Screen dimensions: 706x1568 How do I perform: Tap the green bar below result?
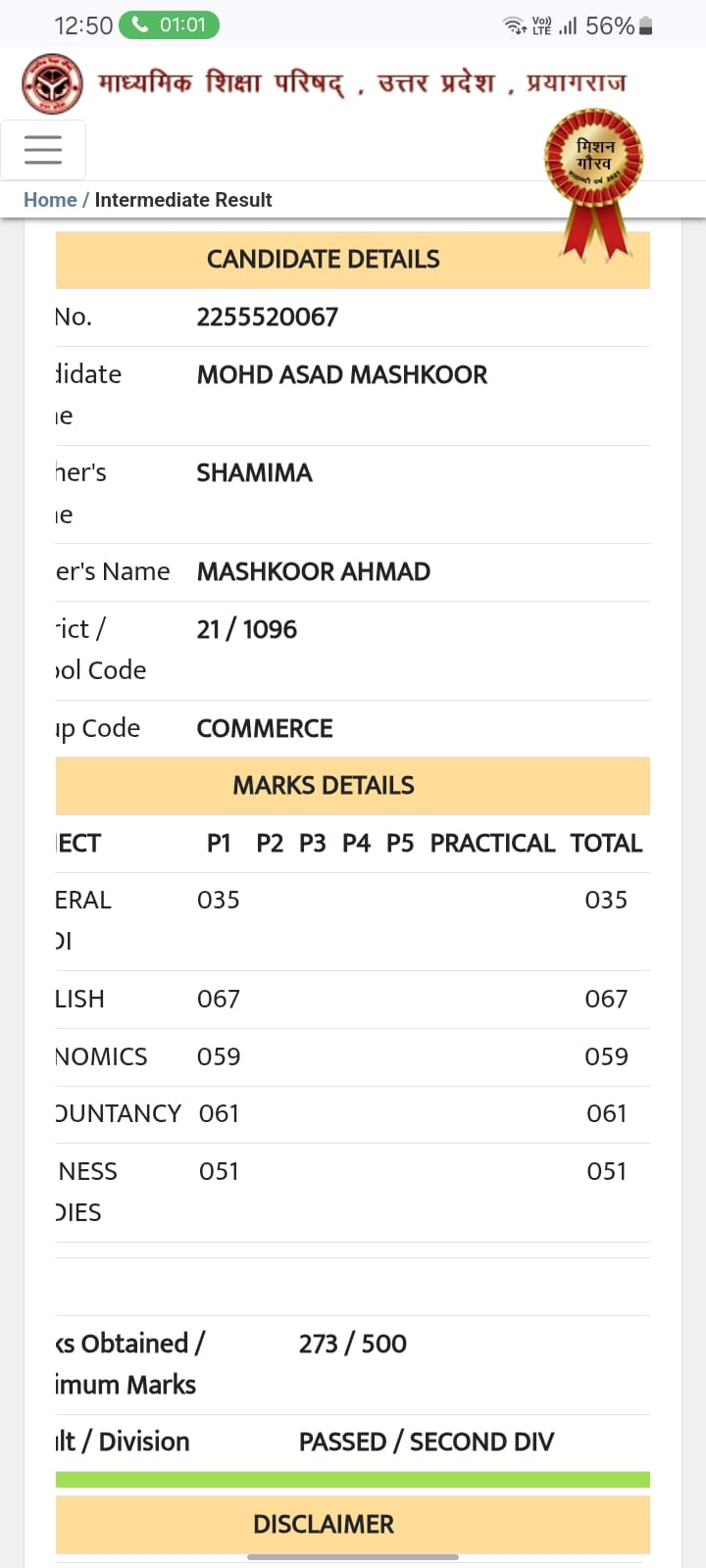(353, 1480)
